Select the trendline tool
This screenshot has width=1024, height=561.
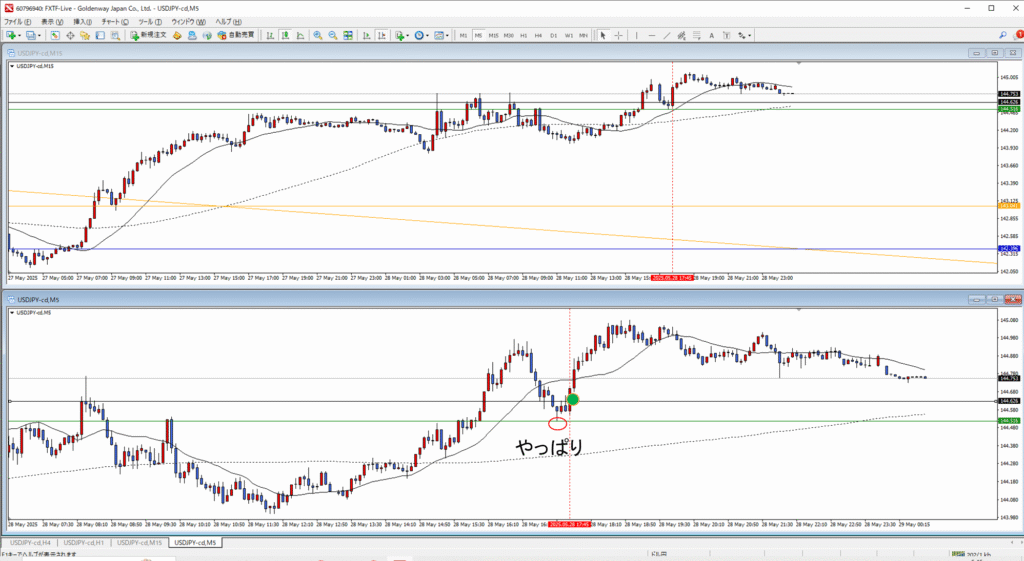667,35
